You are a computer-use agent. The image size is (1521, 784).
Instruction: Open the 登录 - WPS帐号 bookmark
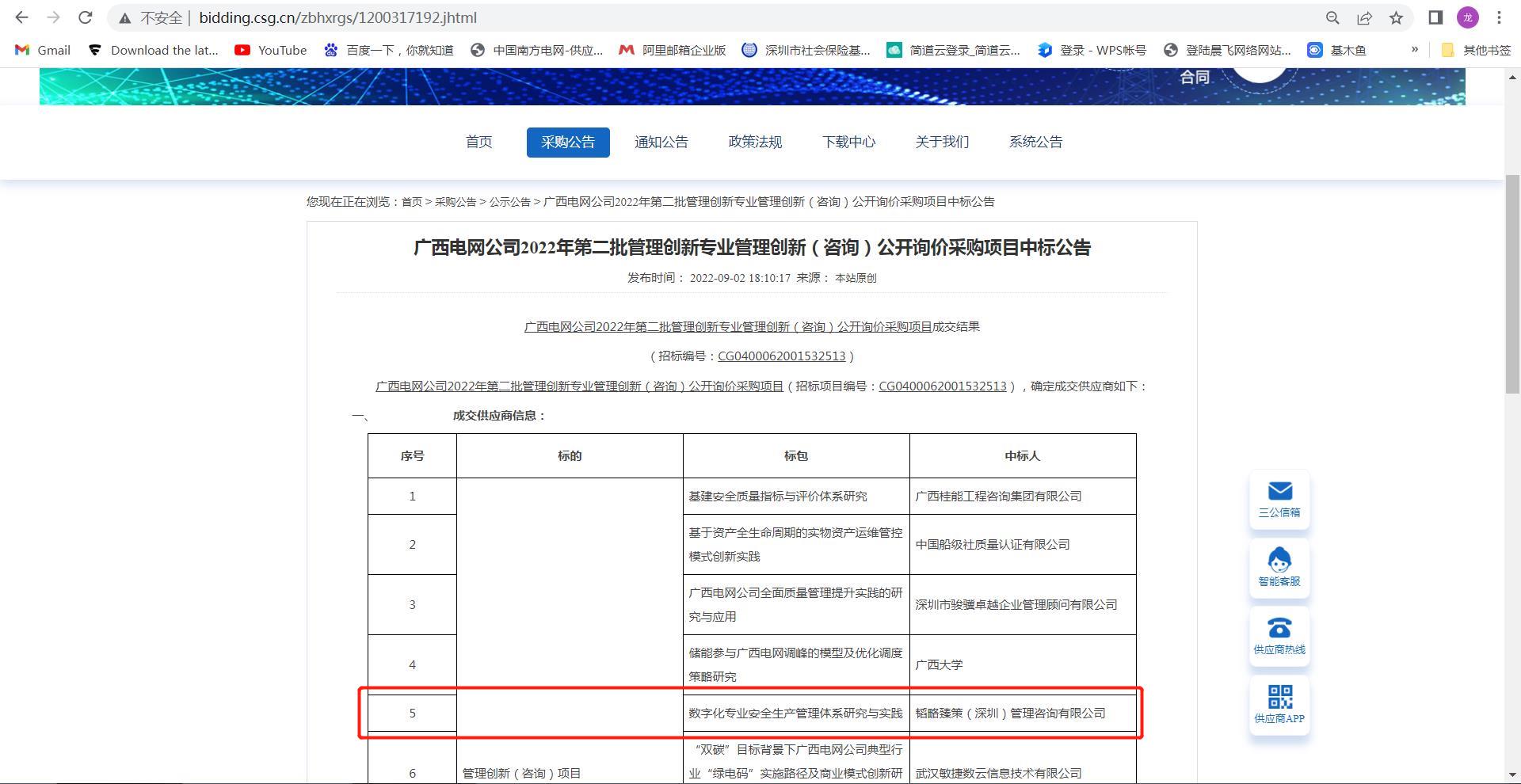(x=1092, y=50)
